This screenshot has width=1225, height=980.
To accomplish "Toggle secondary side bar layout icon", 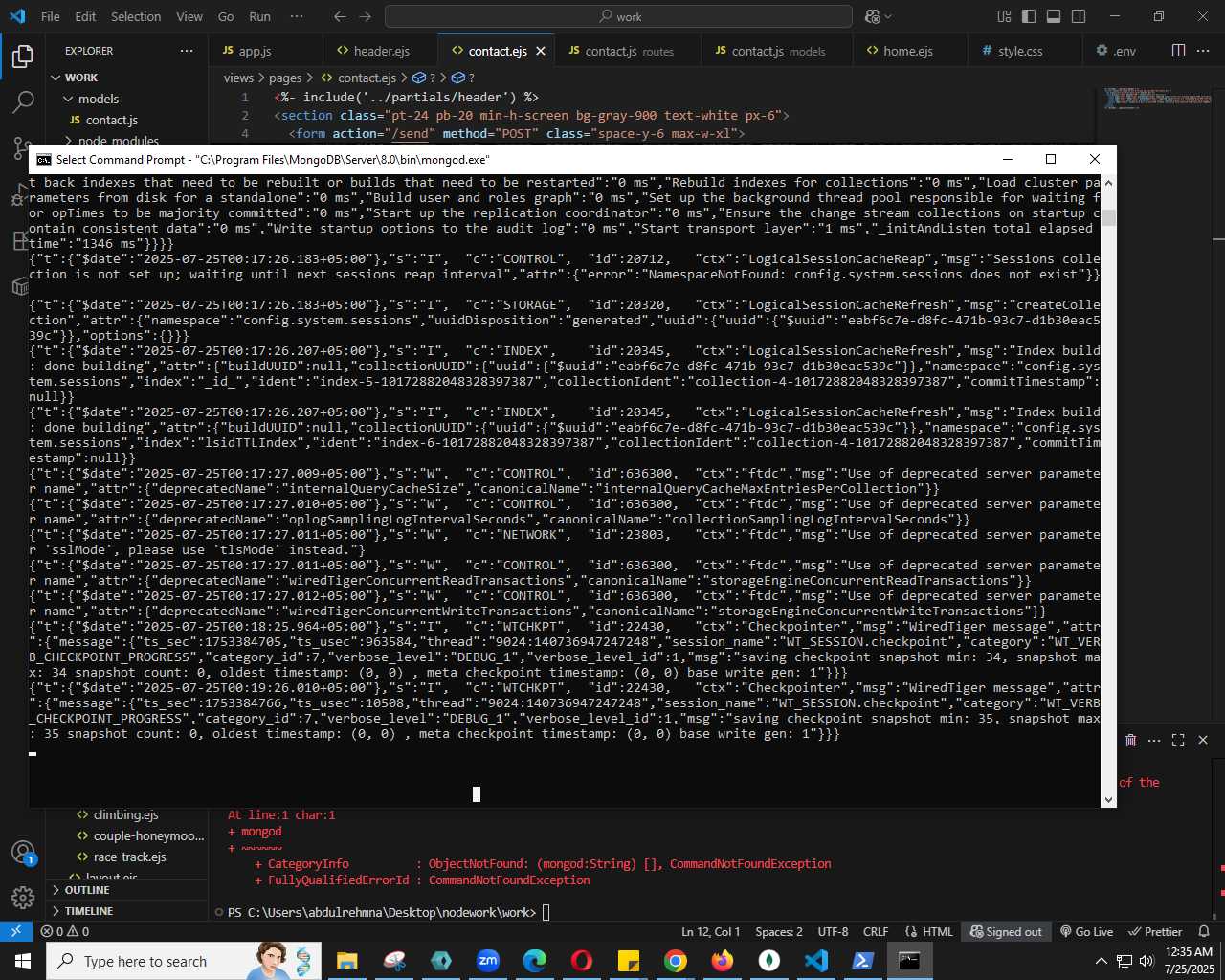I will click(1079, 16).
